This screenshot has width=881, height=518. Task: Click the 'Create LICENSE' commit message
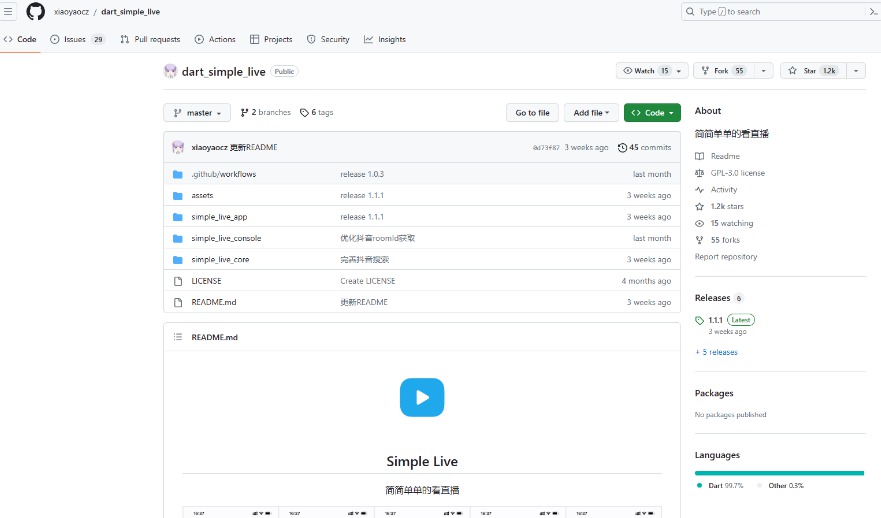367,281
